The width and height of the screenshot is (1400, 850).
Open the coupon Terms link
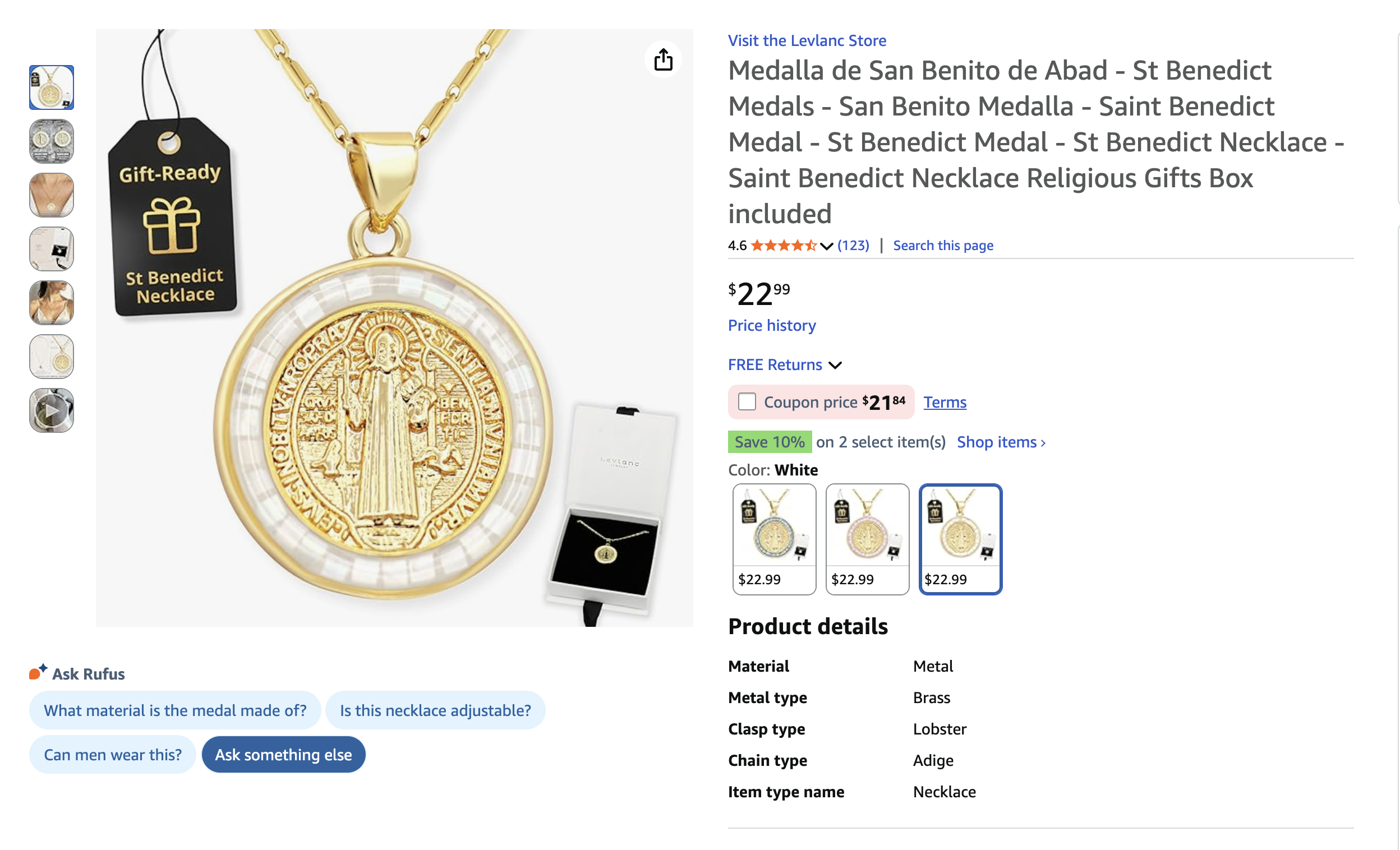click(945, 402)
